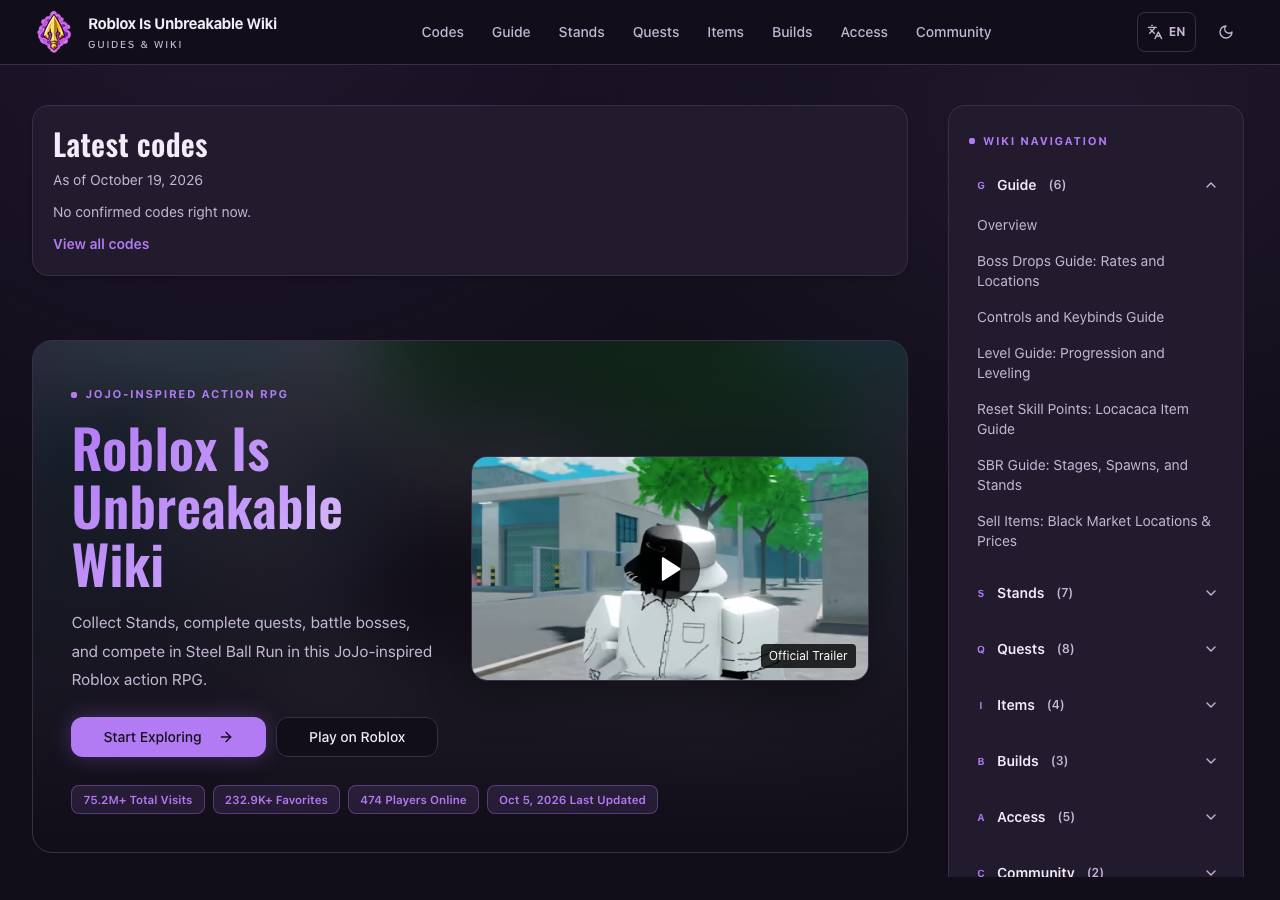The height and width of the screenshot is (900, 1280).
Task: Expand the Items section in wiki navigation
Action: (1096, 705)
